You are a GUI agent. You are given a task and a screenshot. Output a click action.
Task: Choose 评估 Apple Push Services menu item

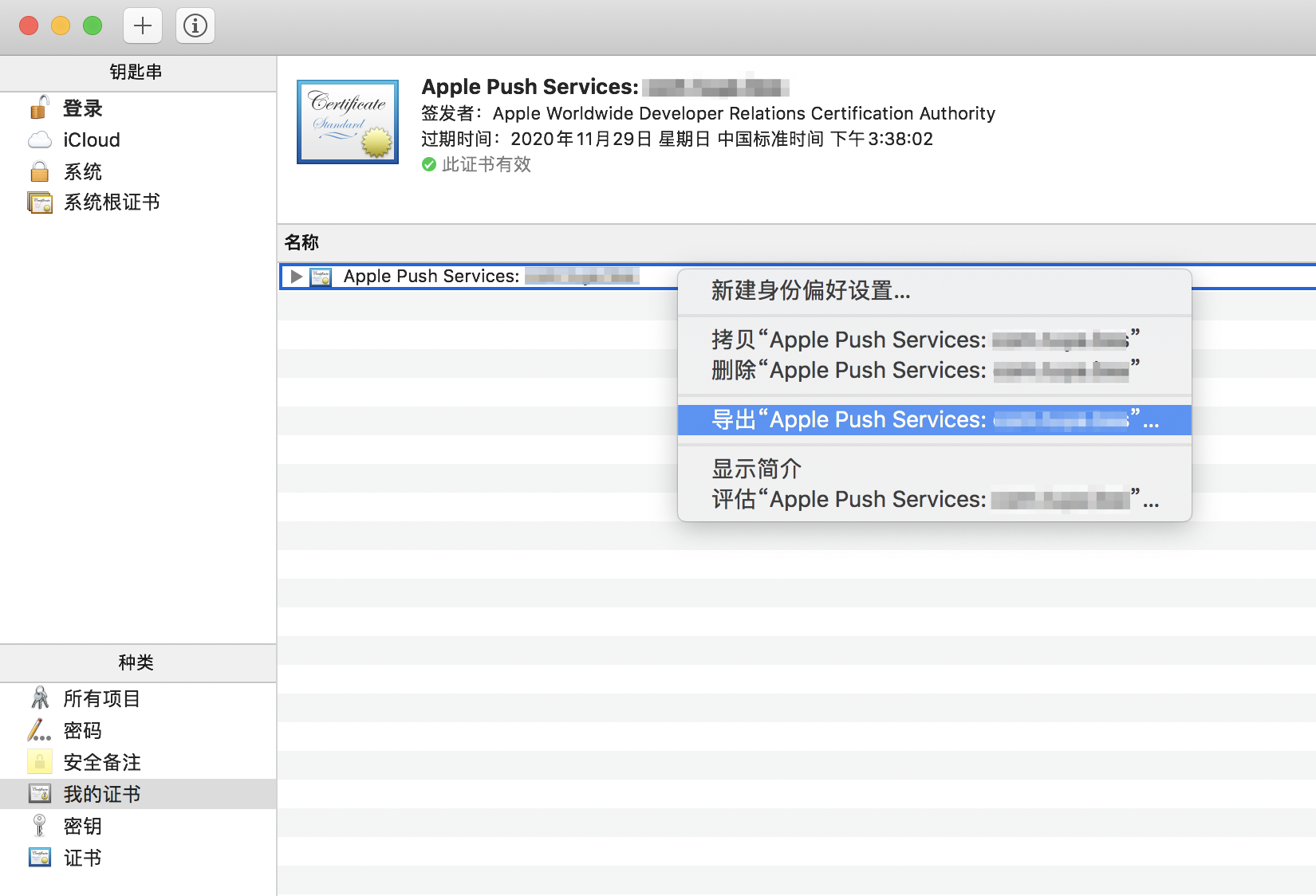click(934, 500)
